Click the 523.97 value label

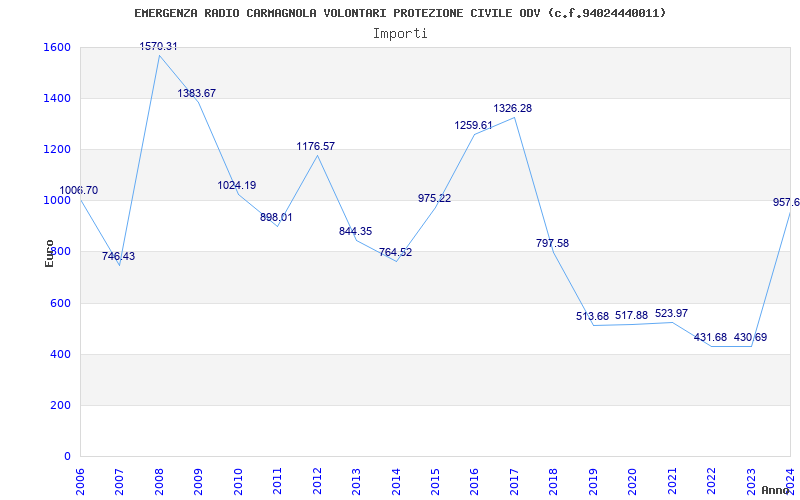671,313
